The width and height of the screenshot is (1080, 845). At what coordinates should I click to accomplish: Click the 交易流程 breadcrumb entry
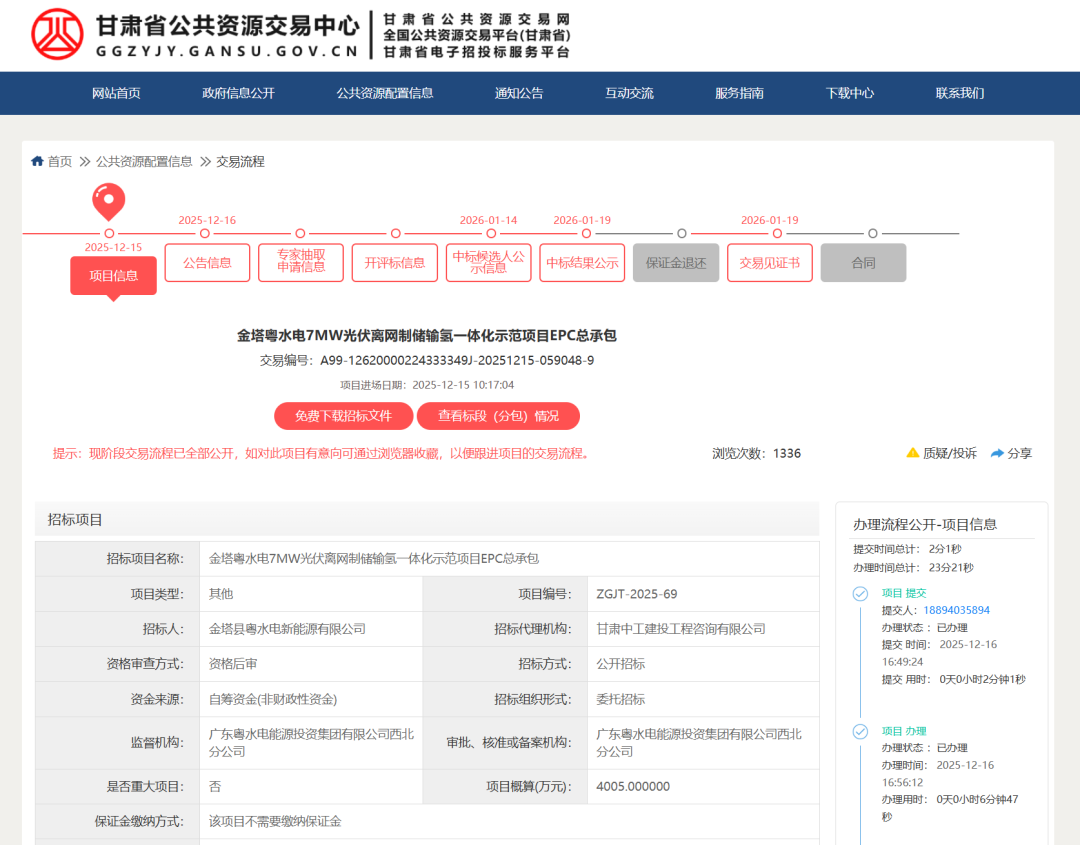240,161
